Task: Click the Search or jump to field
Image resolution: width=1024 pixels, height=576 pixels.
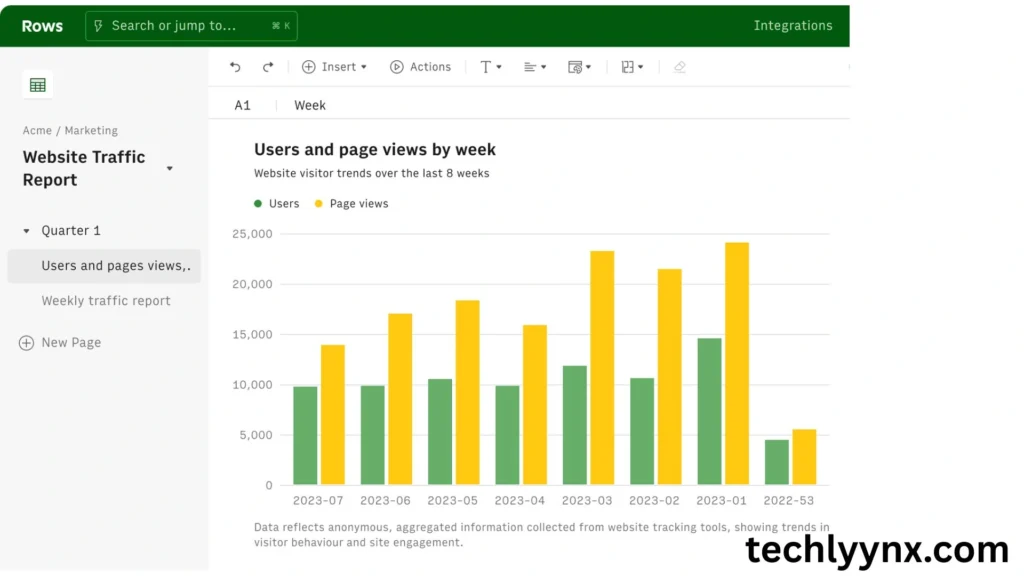Action: click(x=191, y=26)
